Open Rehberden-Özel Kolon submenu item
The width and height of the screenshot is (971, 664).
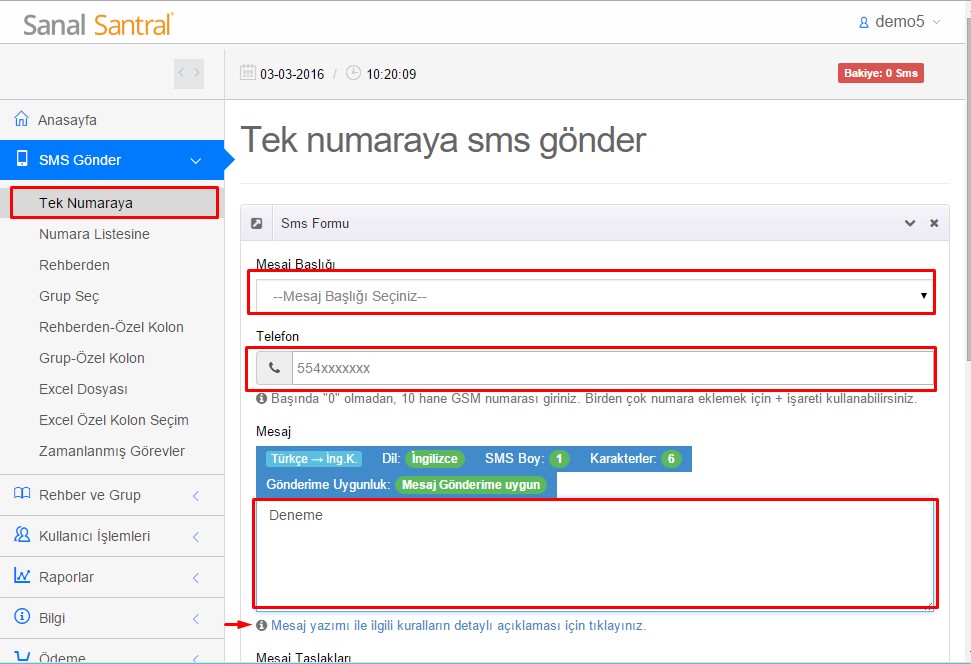click(111, 327)
